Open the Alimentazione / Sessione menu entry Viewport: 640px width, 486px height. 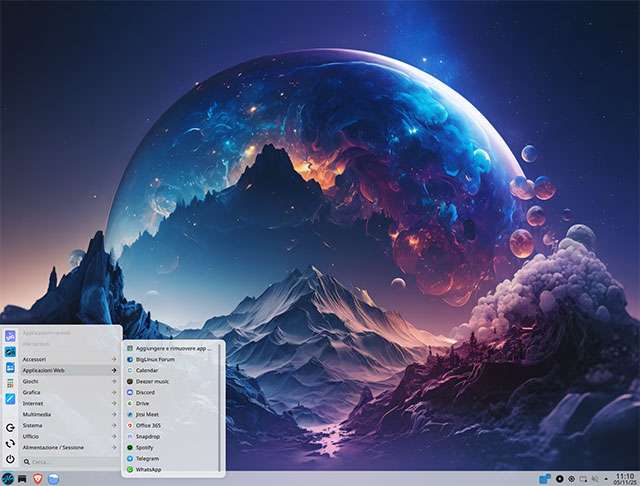pos(70,447)
